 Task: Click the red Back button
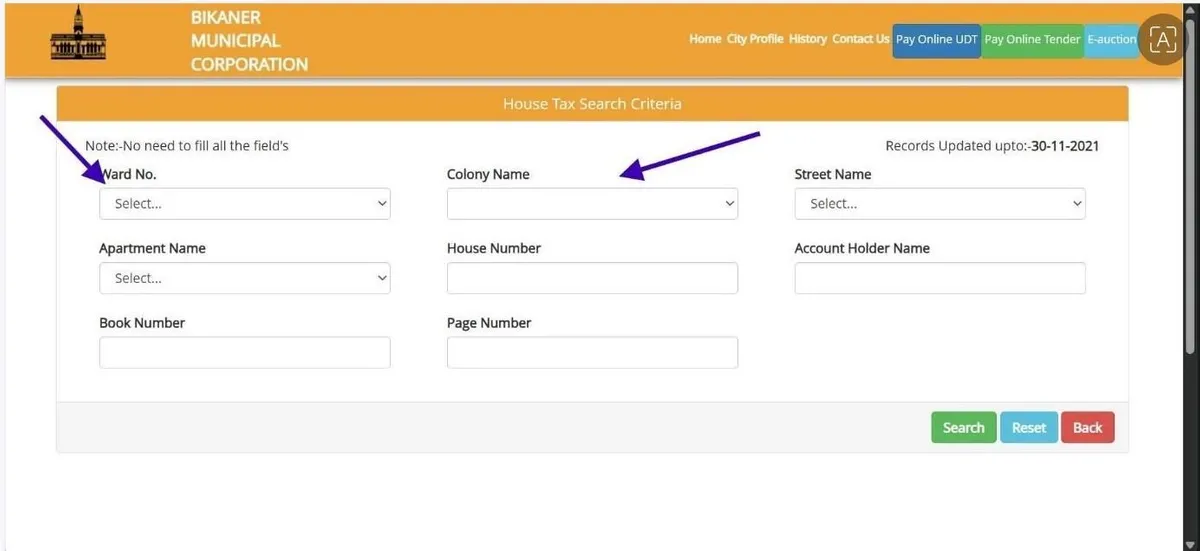[x=1087, y=428]
